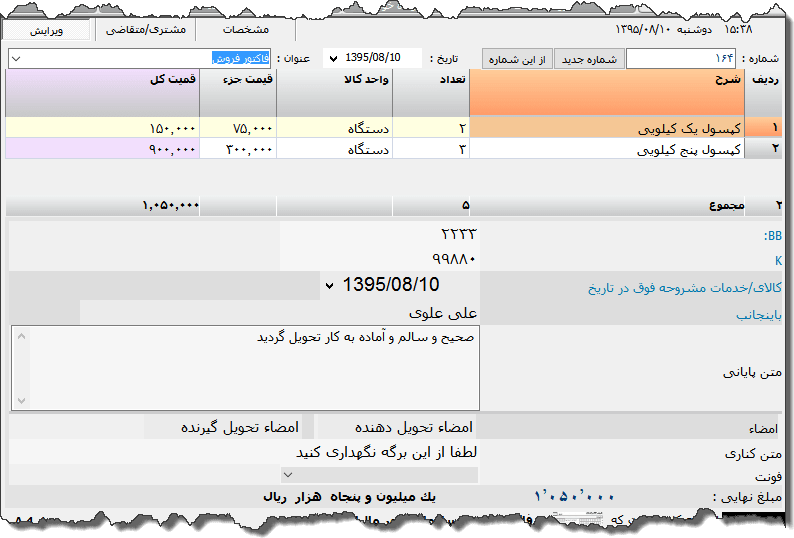794x538 pixels.
Task: Open the مشتری/متقاضی tab
Action: point(146,30)
